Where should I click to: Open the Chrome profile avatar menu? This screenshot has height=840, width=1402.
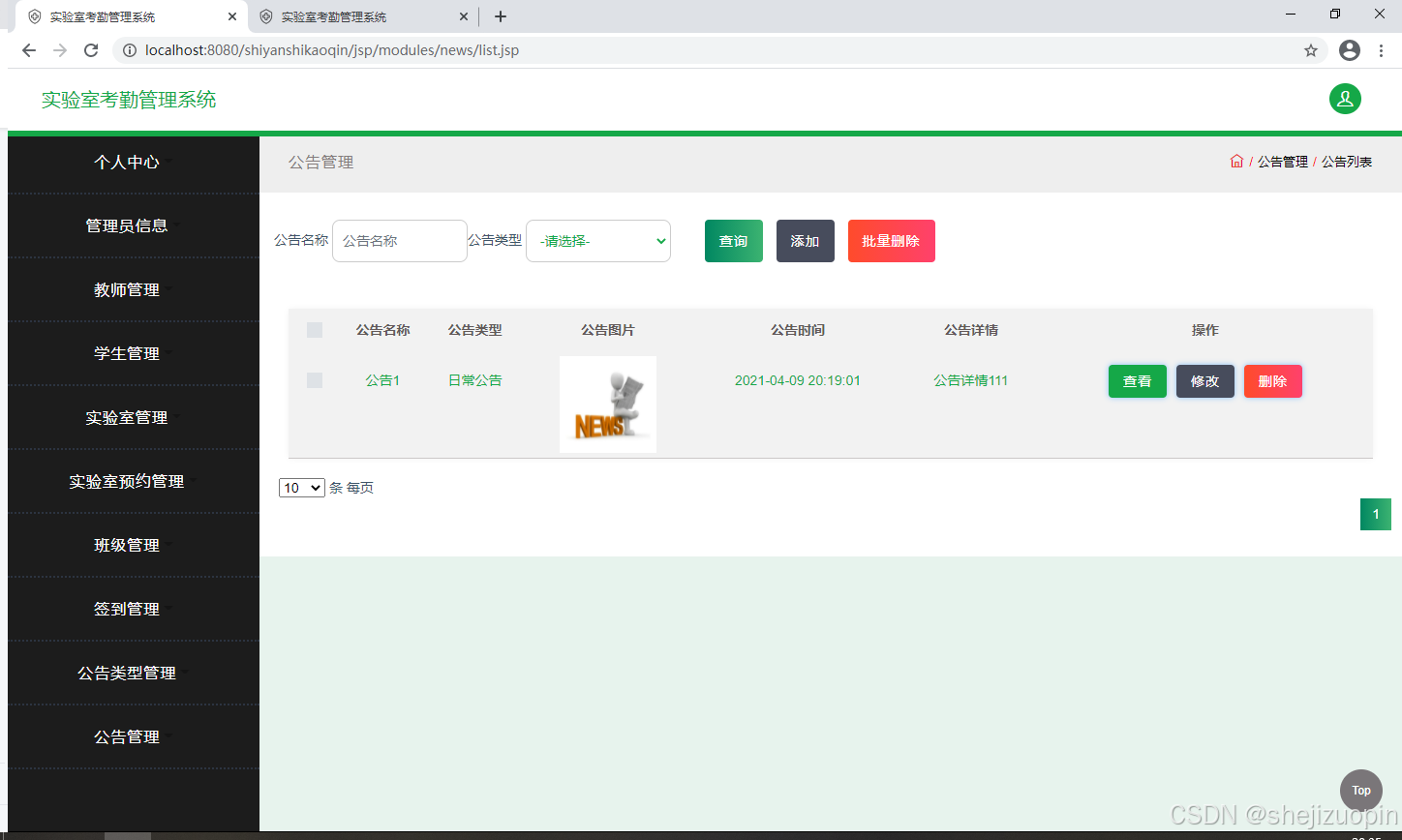pos(1350,50)
